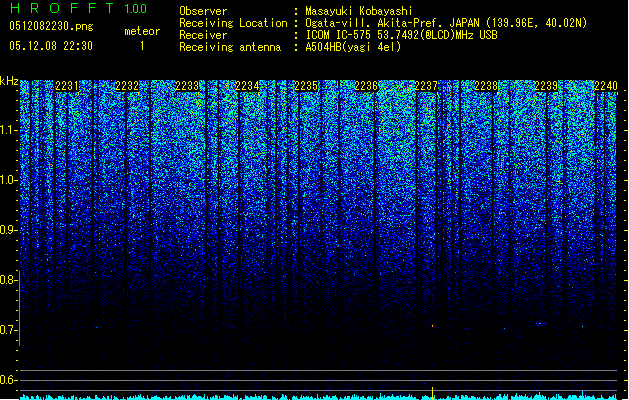Click the 2237 time marker
Image resolution: width=629 pixels, height=400 pixels.
[426, 86]
